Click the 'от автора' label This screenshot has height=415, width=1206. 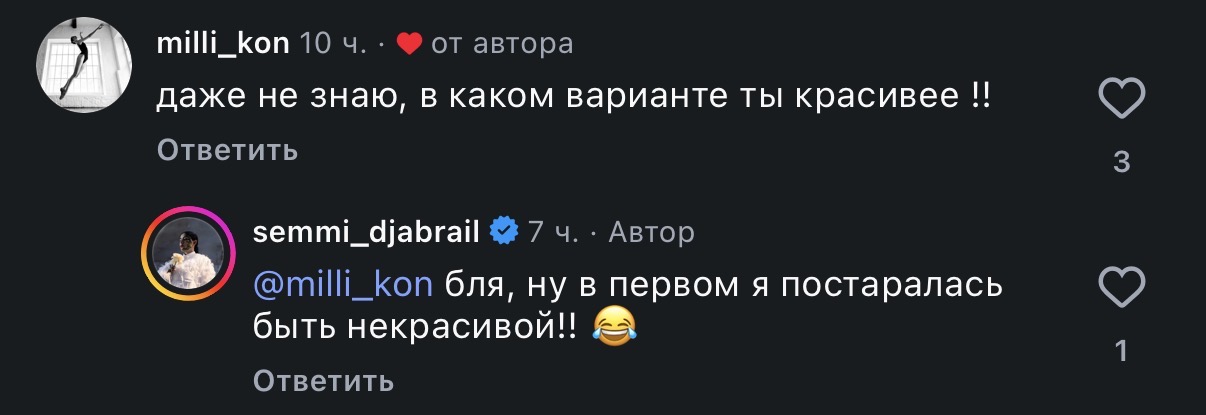(502, 44)
